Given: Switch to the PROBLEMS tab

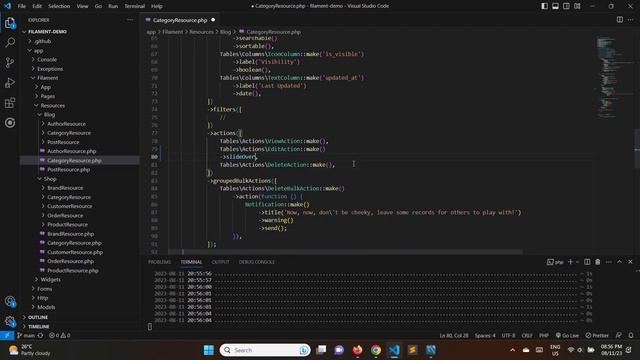Looking at the screenshot, I should pos(160,262).
